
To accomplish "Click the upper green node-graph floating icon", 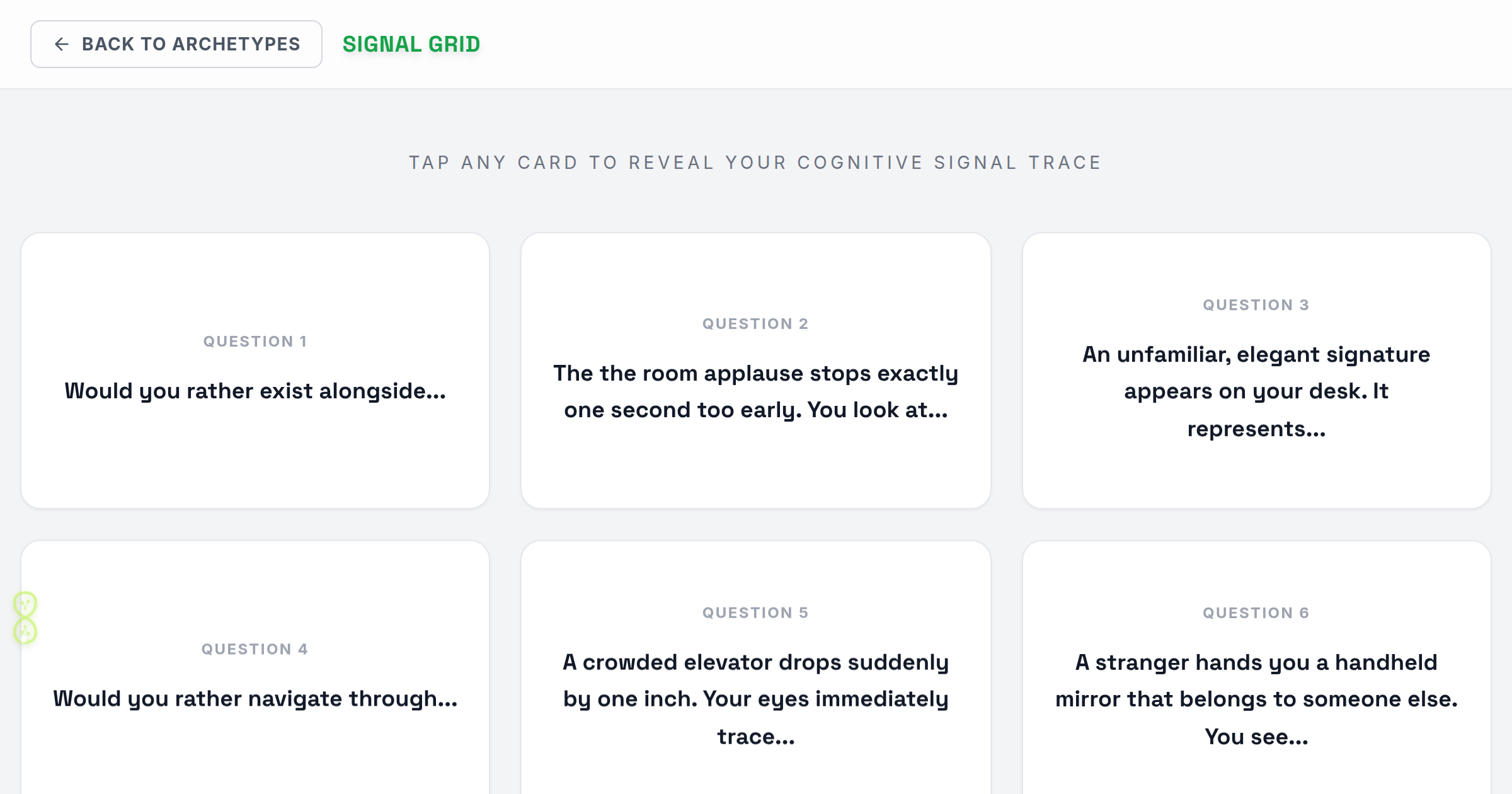I will tap(25, 604).
